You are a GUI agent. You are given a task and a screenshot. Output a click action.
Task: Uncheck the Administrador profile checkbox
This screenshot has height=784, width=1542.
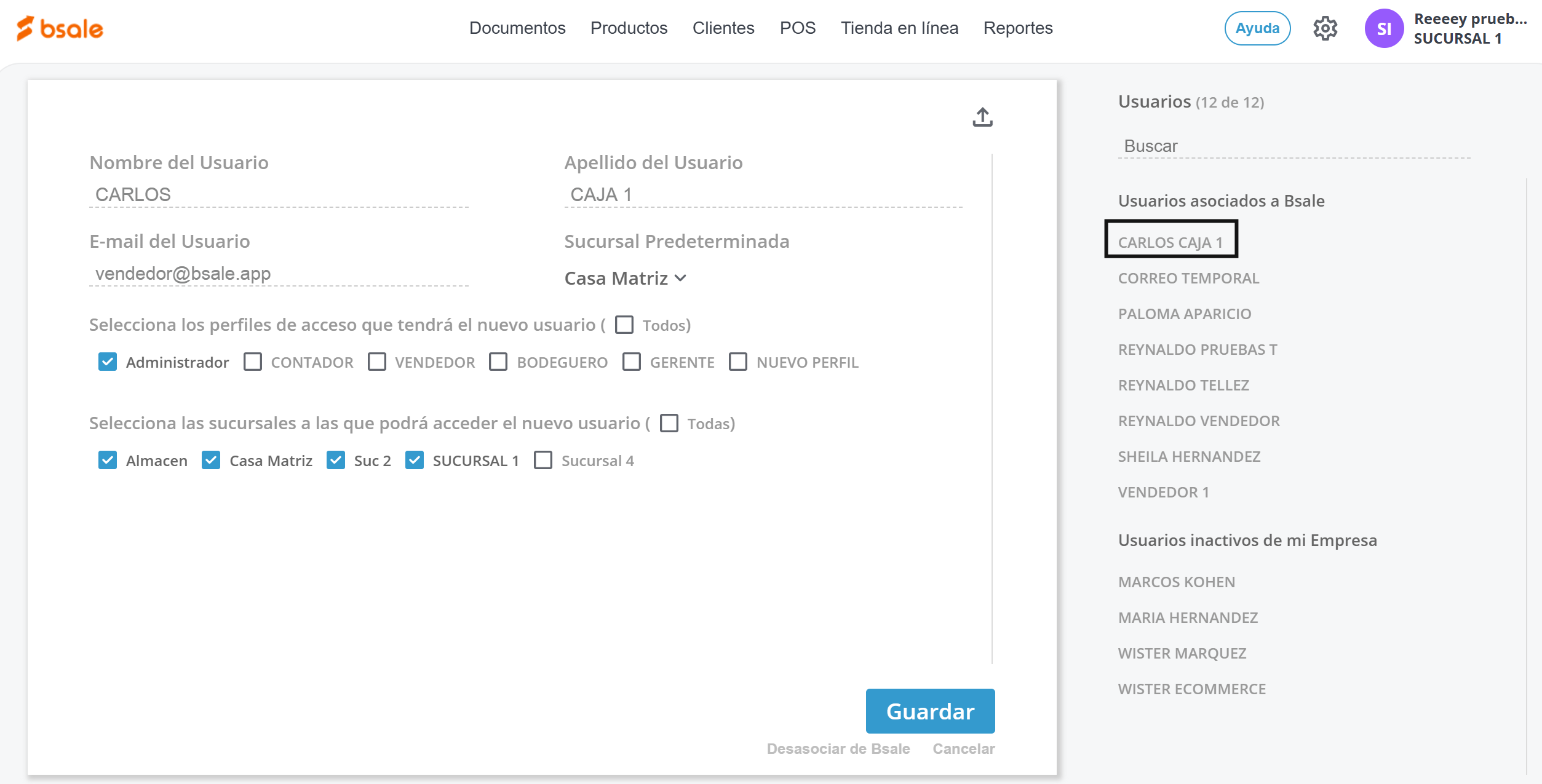click(x=108, y=362)
